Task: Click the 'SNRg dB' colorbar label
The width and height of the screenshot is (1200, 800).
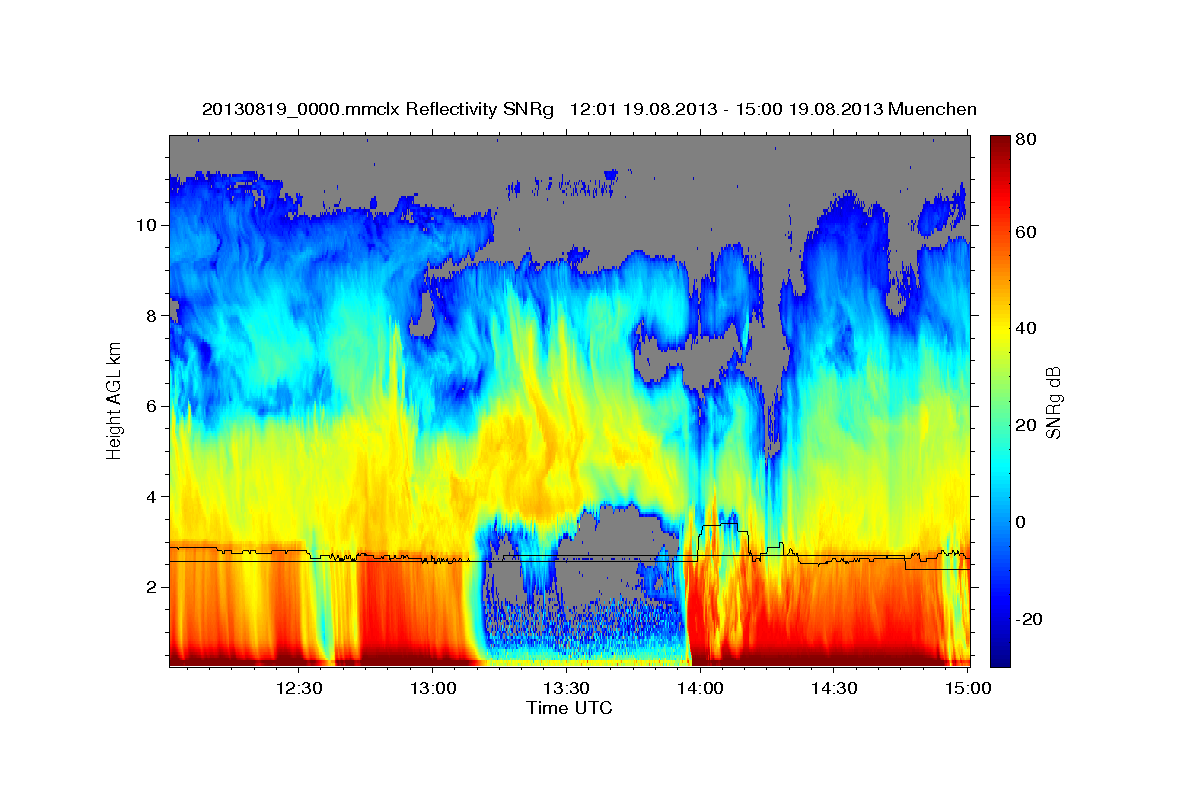Action: tap(1052, 402)
